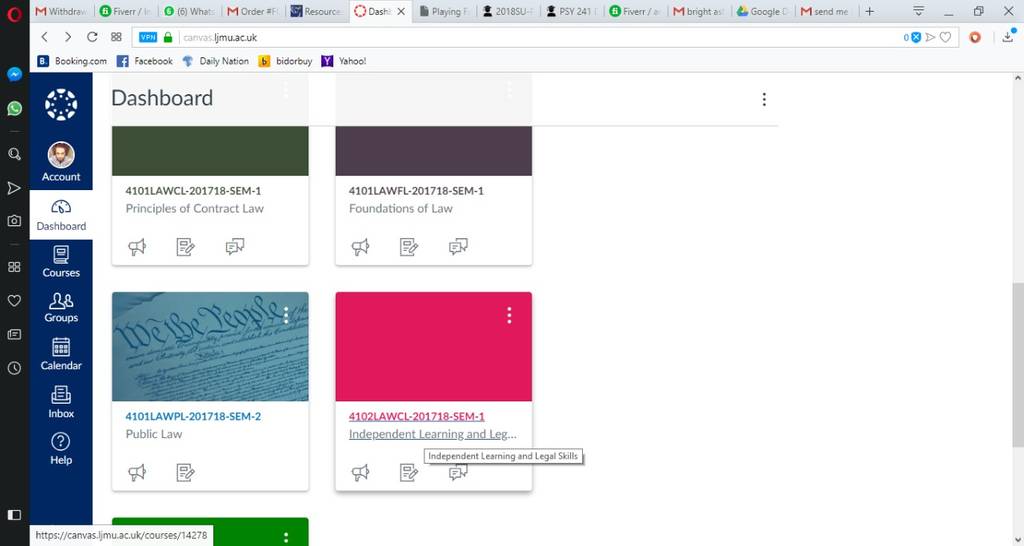Viewport: 1024px width, 546px height.
Task: Open Assignments icon on Foundations of Law card
Action: click(409, 247)
